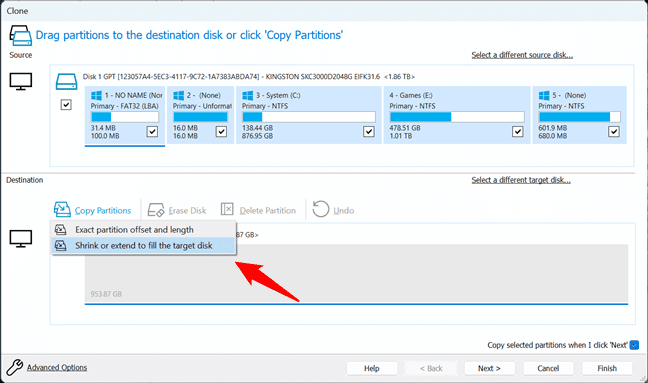The width and height of the screenshot is (648, 383).
Task: Click the Next button
Action: 489,368
